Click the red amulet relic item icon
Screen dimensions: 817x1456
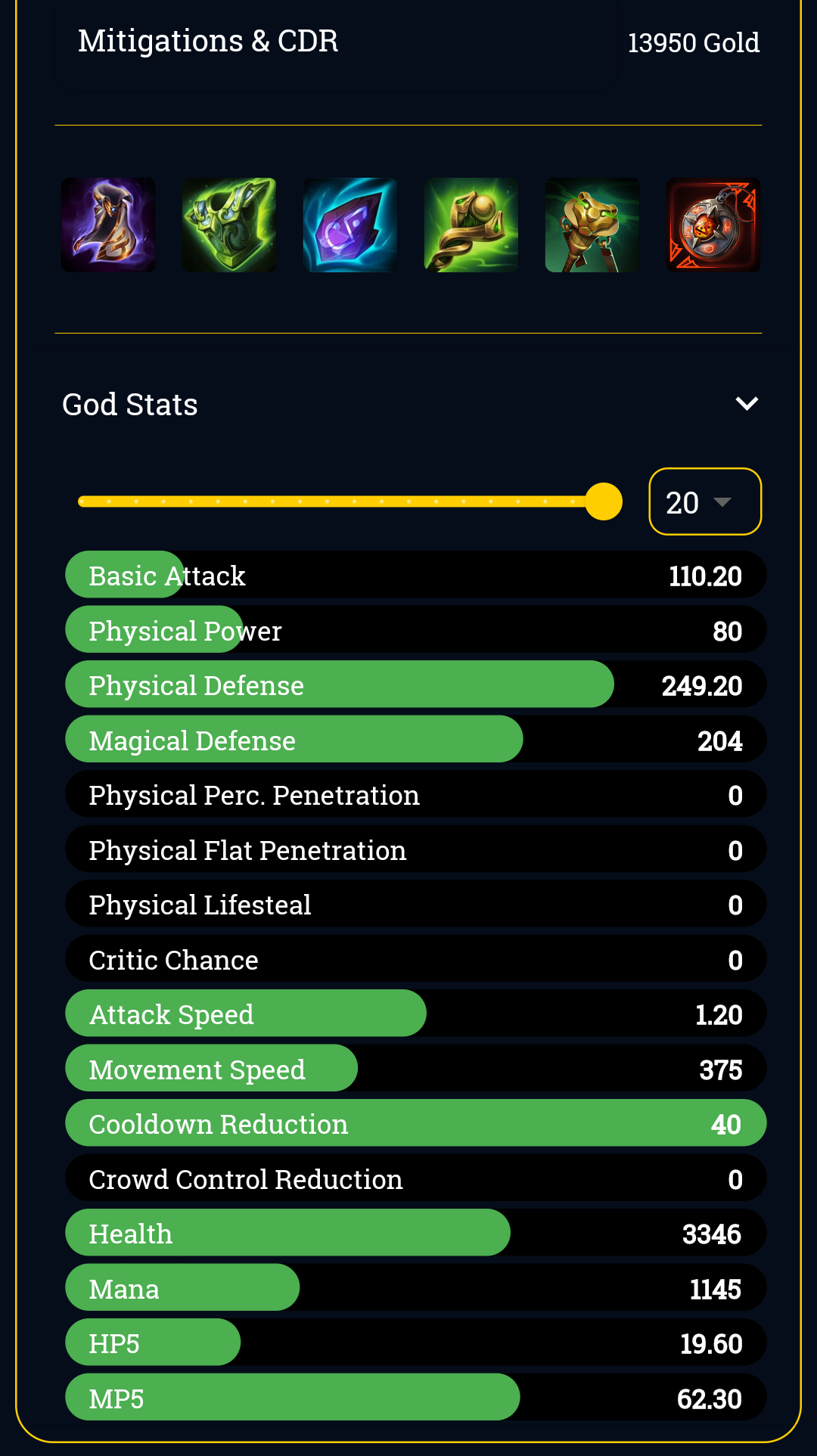pos(713,225)
